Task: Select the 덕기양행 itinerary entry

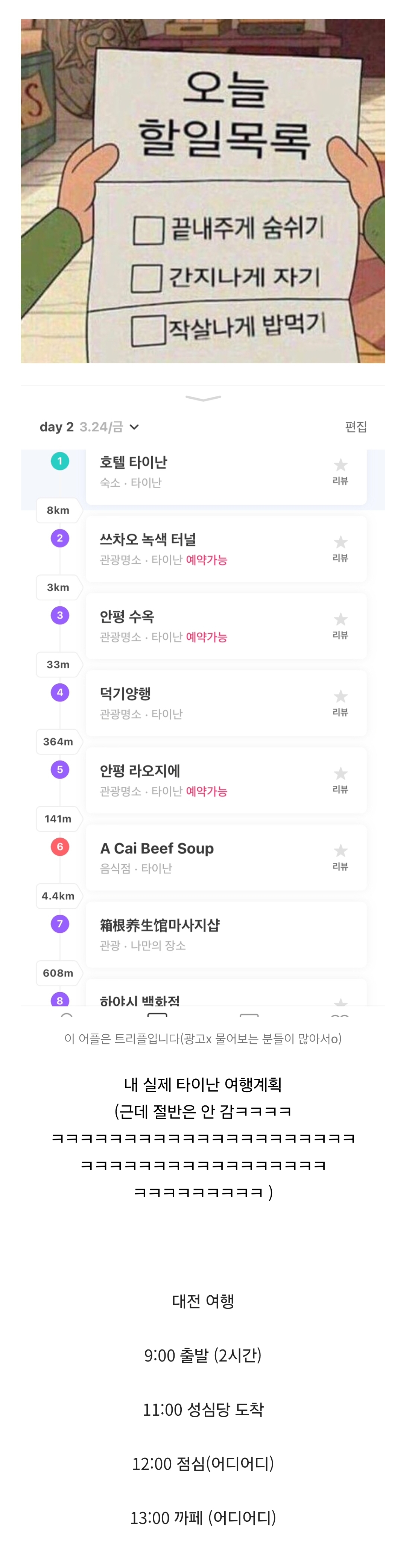Action: [x=207, y=703]
